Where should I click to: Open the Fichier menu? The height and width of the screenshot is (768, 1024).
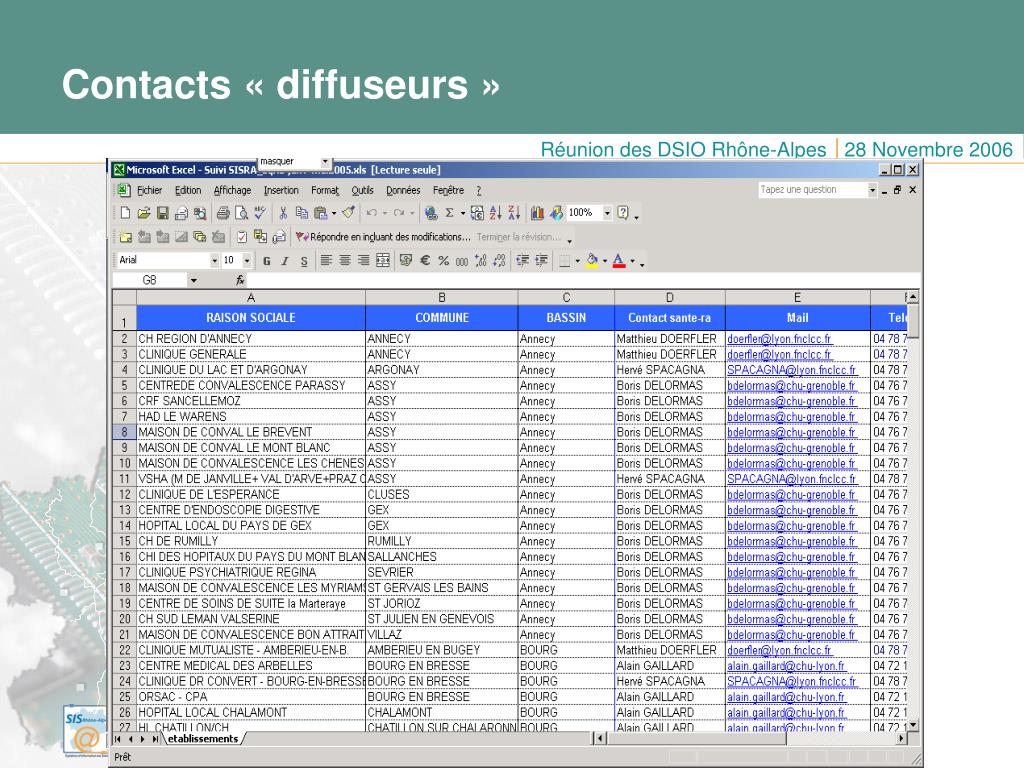tap(149, 190)
